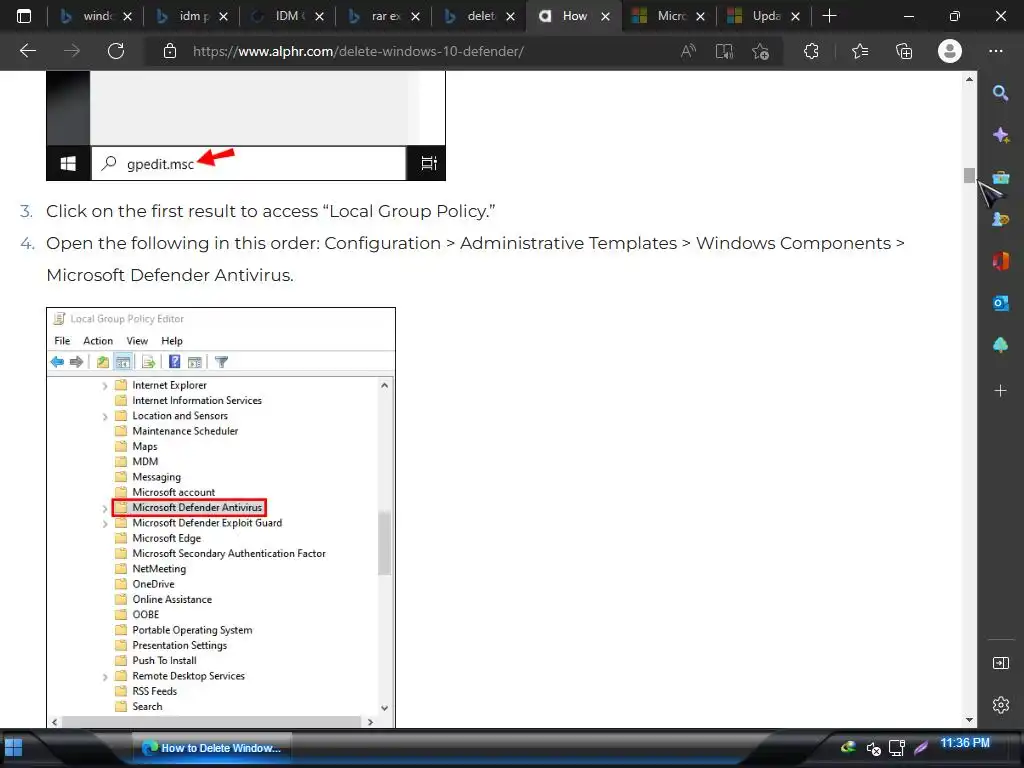Screen dimensions: 1024x768
Task: Click the Edge taskbar button 'How to Delete Window...'
Action: pos(212,748)
